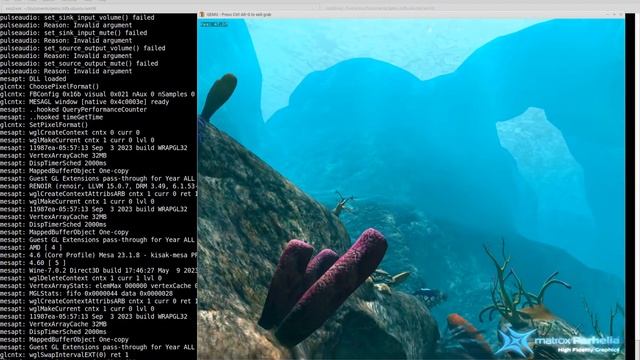Image resolution: width=640 pixels, height=360 pixels.
Task: Click inside the QEMU underwater scene display
Action: [x=411, y=189]
